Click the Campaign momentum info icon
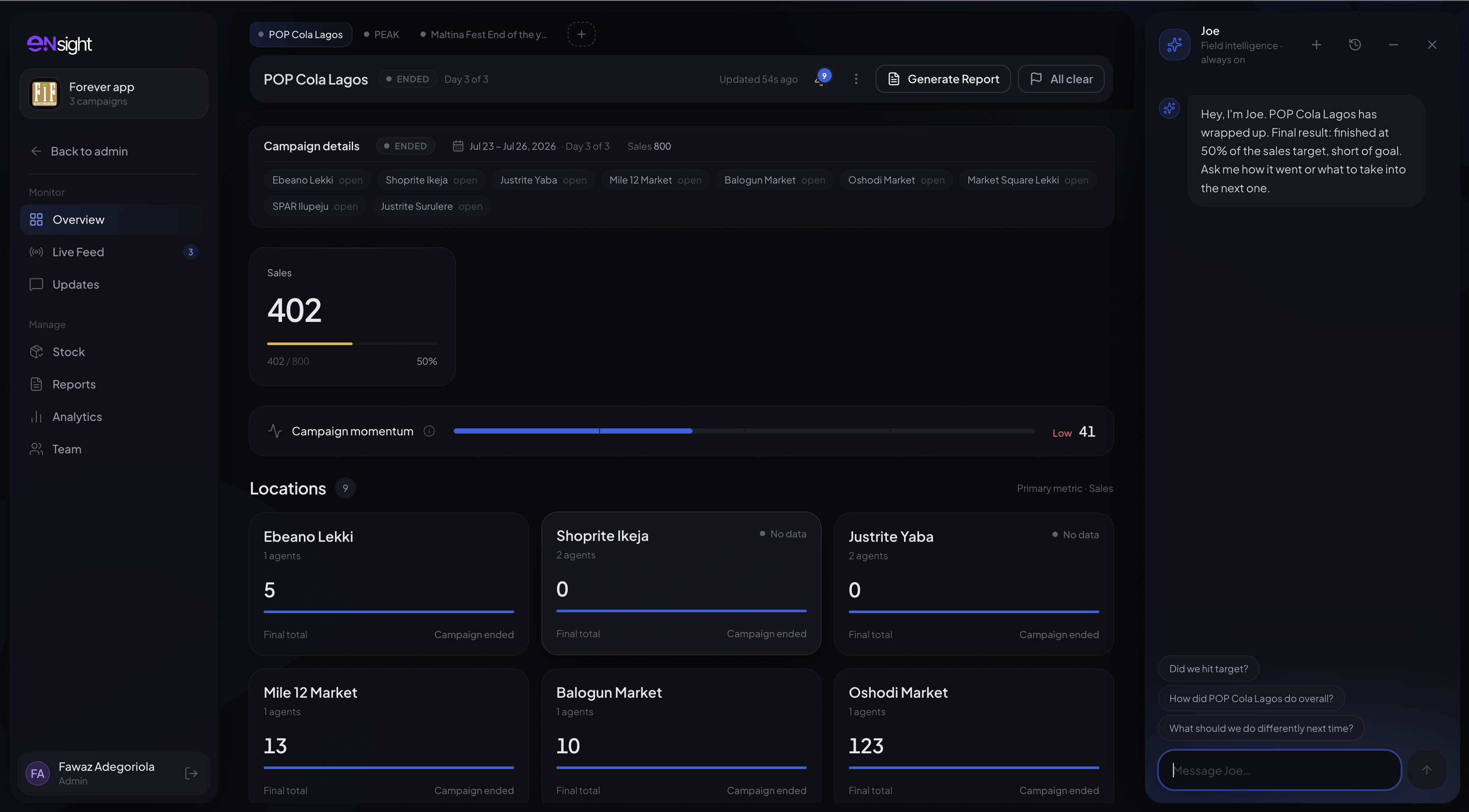 click(429, 431)
